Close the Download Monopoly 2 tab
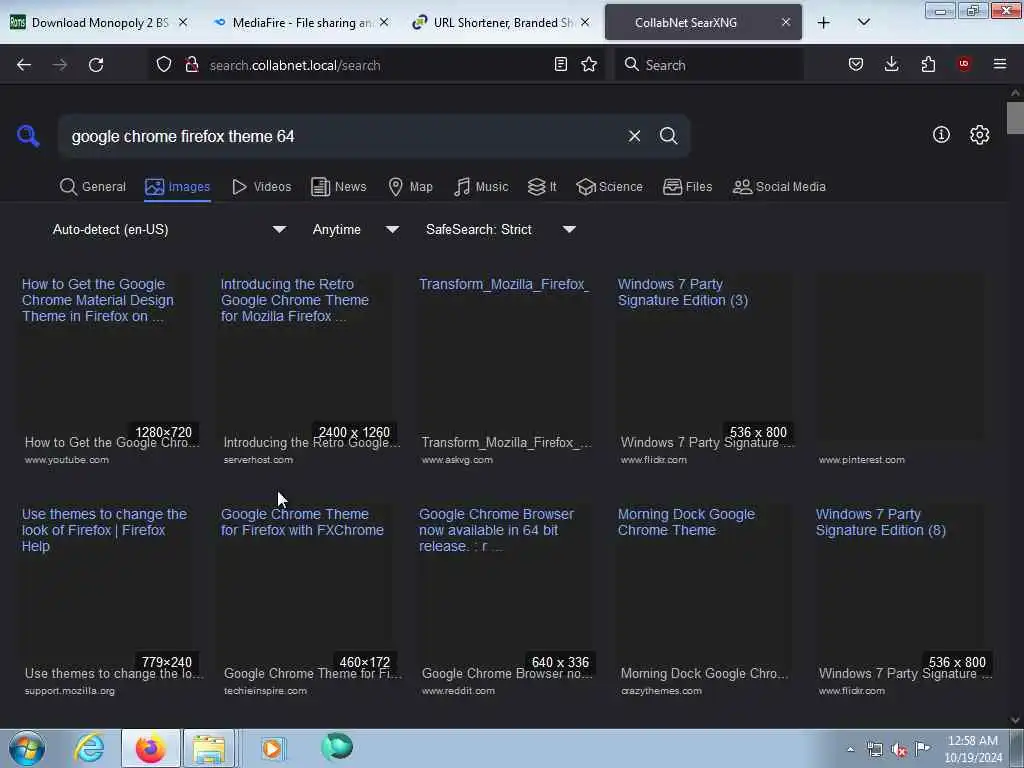 pyautogui.click(x=183, y=23)
